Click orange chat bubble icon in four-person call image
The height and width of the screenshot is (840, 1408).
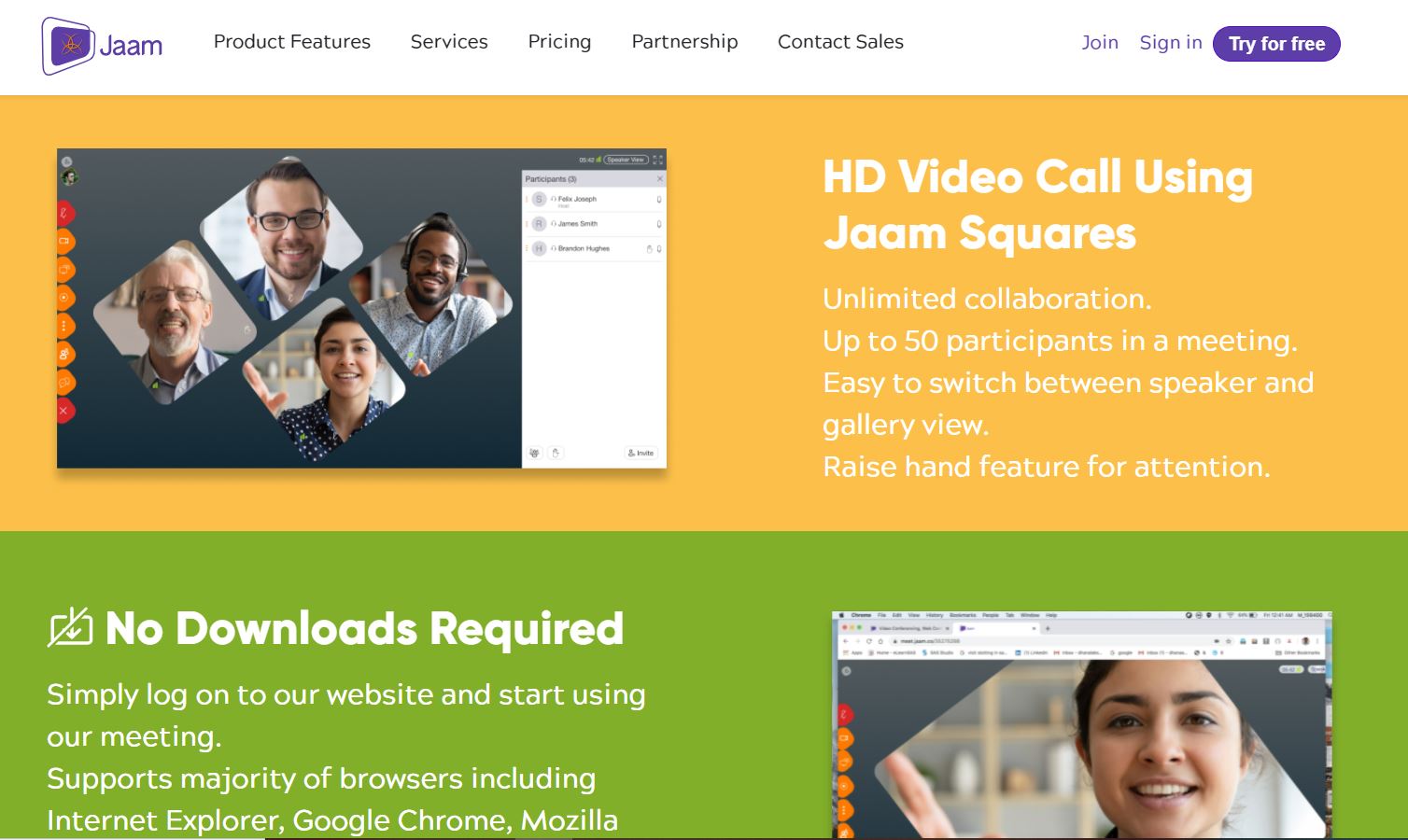click(x=64, y=383)
